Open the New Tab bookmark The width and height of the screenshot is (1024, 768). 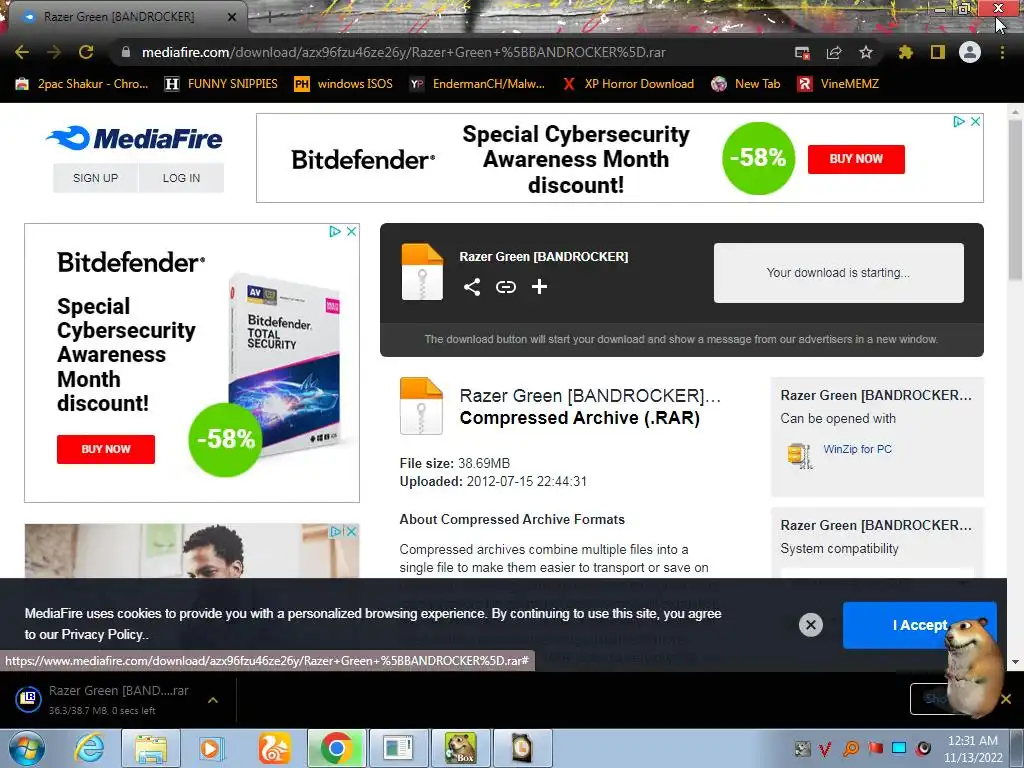pyautogui.click(x=746, y=84)
